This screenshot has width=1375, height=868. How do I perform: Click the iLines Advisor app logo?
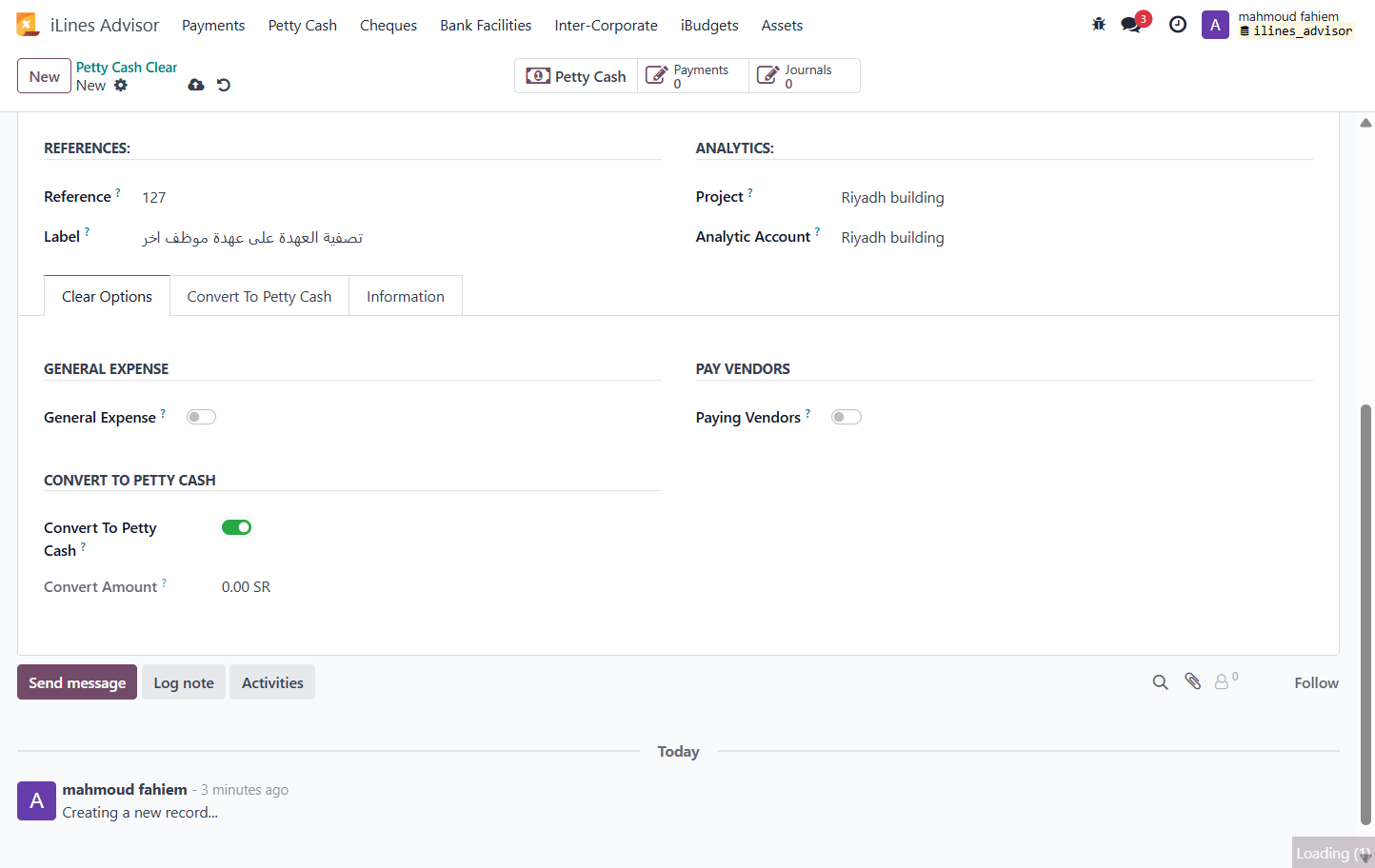coord(28,25)
